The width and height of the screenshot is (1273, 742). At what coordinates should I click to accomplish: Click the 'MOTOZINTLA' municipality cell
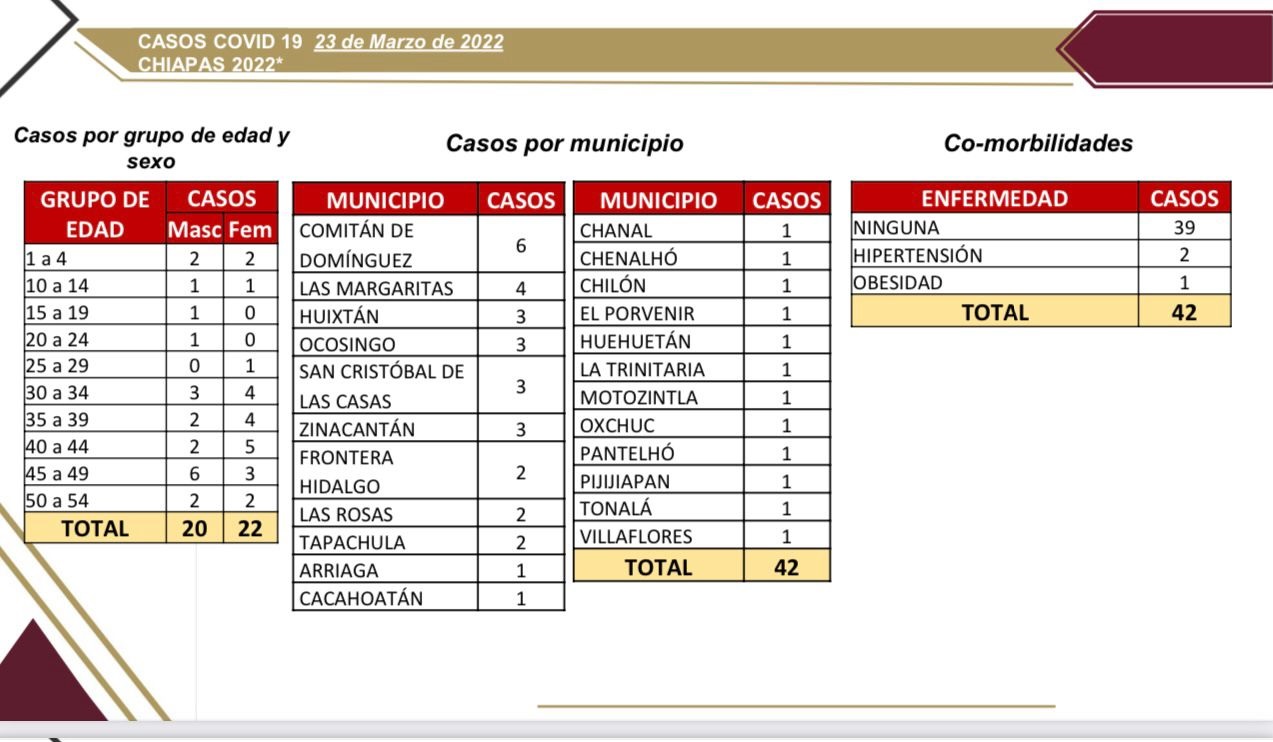(659, 397)
